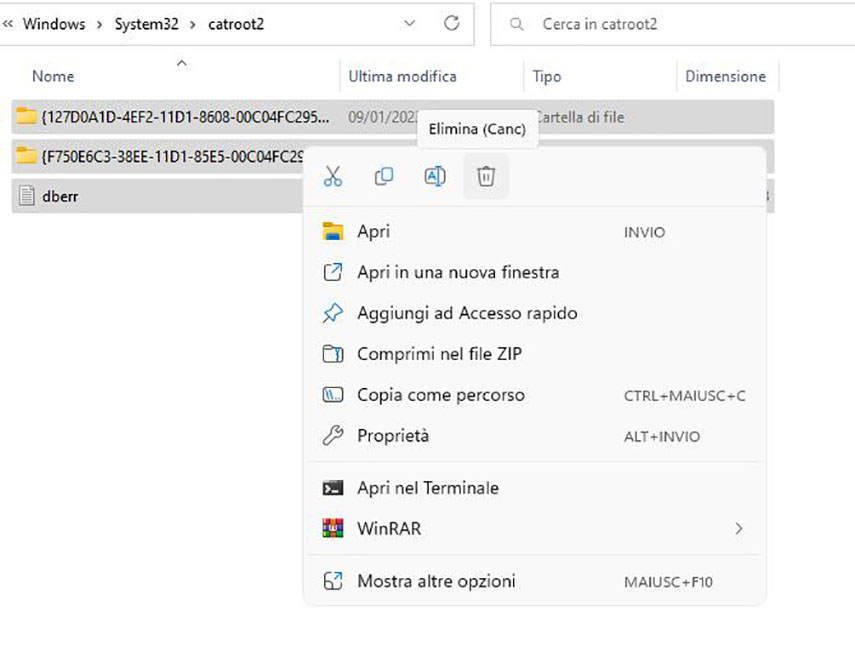Click the Cut scissors icon
The image size is (855, 646).
[x=333, y=177]
